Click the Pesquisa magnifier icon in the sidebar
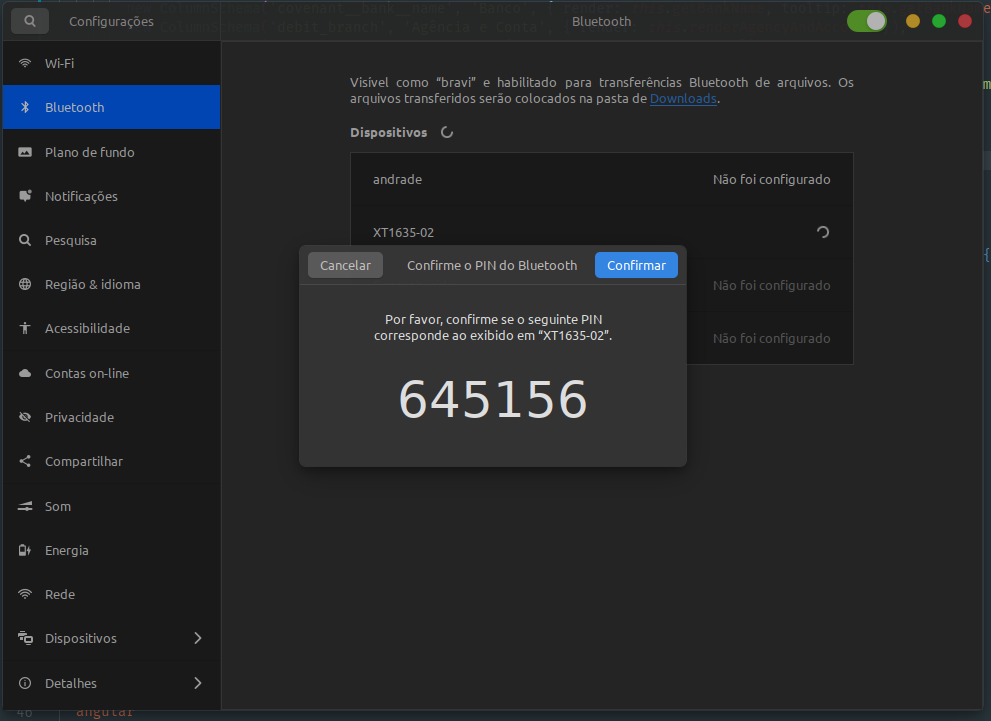 coord(25,240)
